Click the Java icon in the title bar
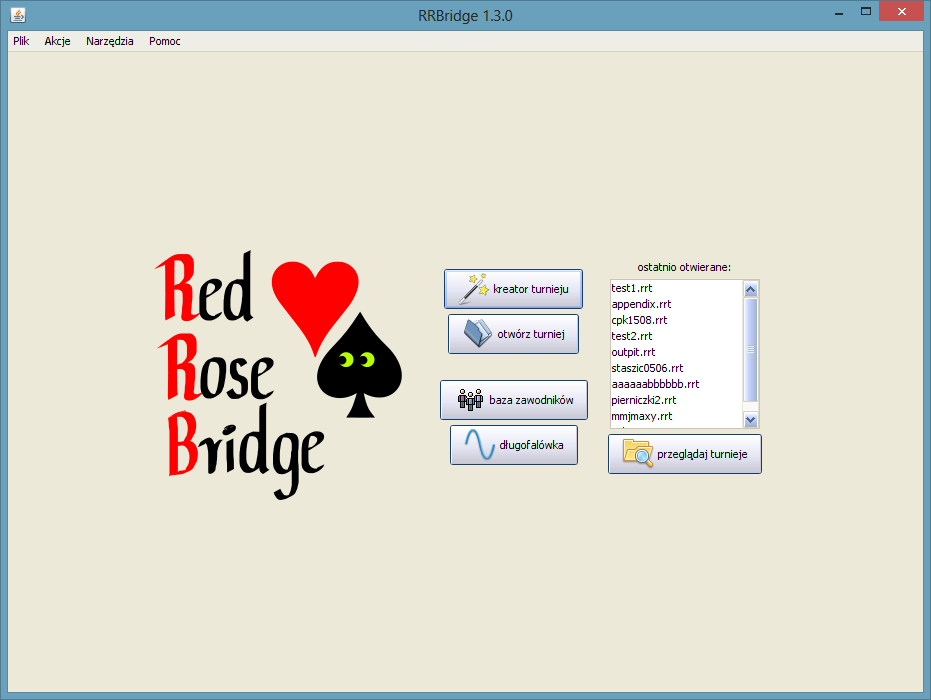 (x=18, y=15)
